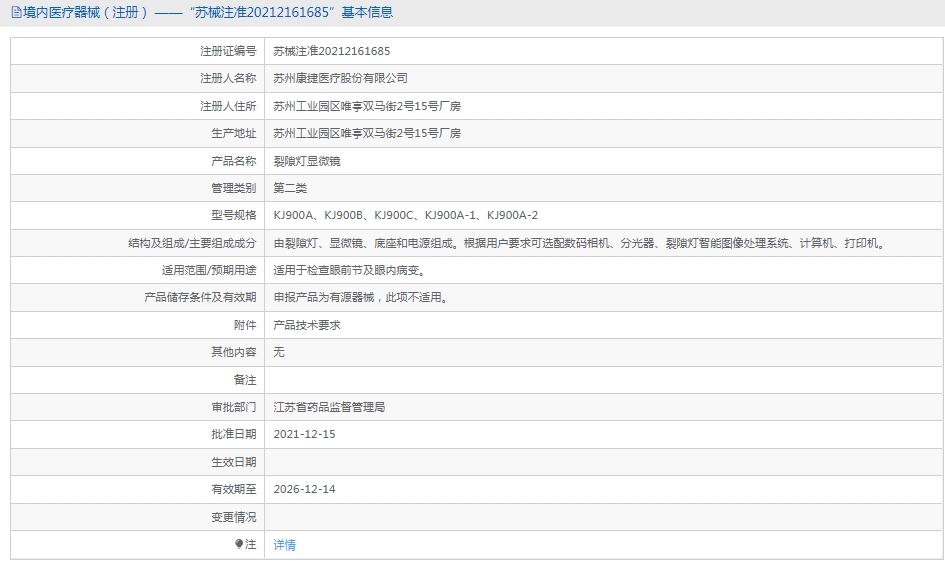Click the 备注 label
The image size is (945, 561).
point(245,380)
